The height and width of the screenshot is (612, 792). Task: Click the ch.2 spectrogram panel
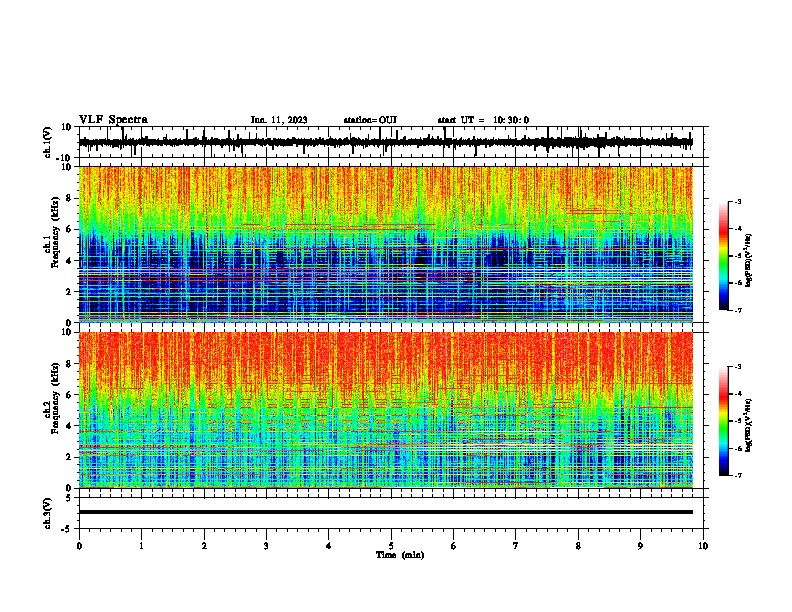point(386,410)
